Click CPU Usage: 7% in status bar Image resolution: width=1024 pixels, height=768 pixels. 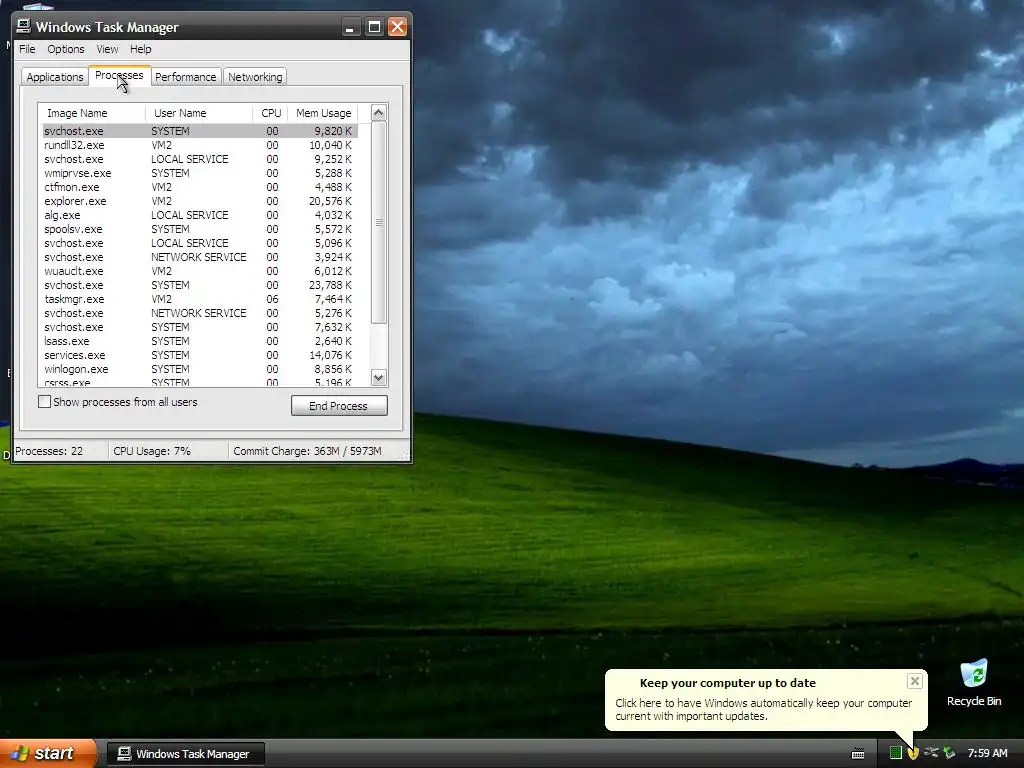152,451
